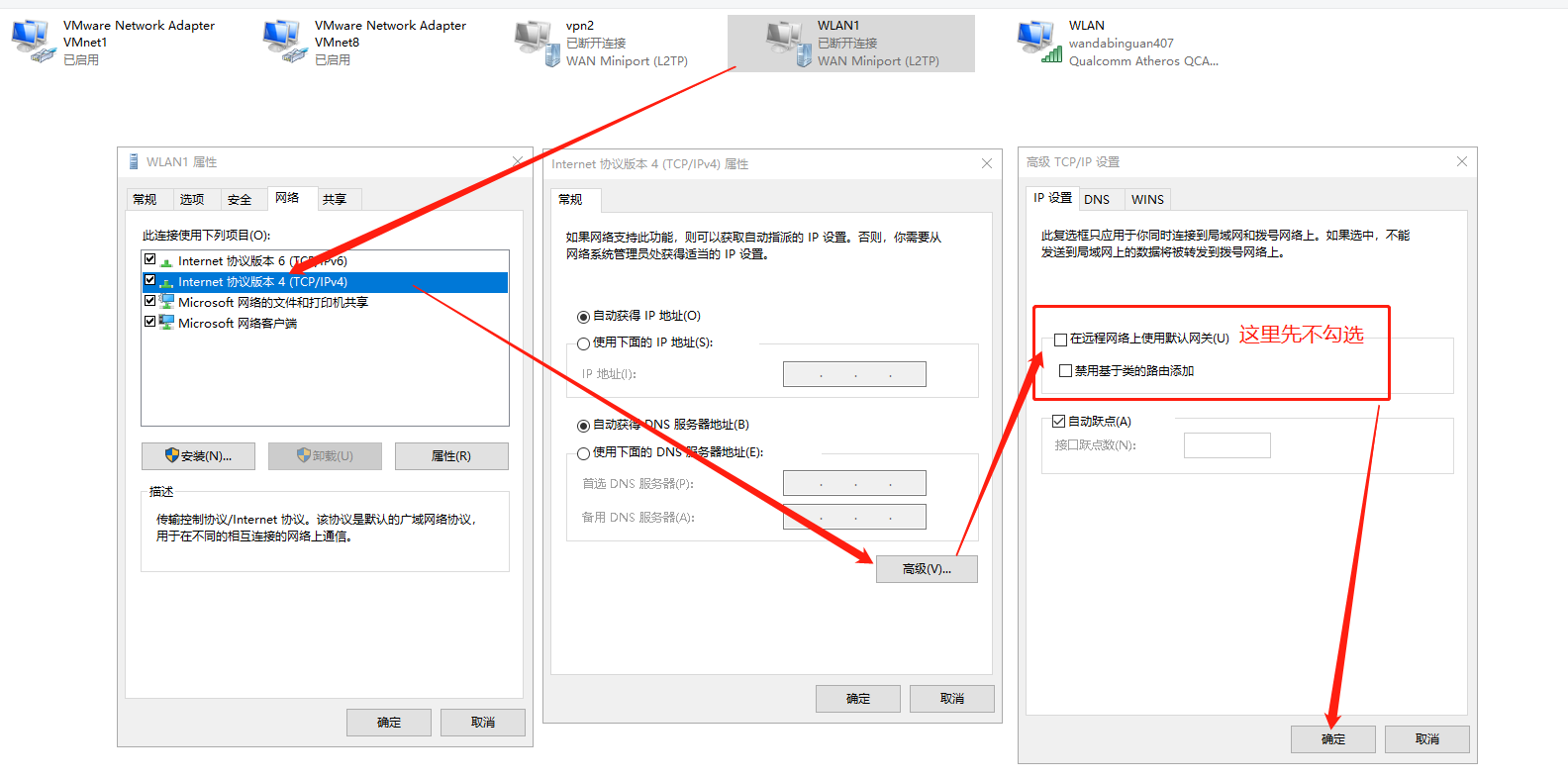Click 取消 in 高级 TCP/IP 设置 window

(1427, 739)
